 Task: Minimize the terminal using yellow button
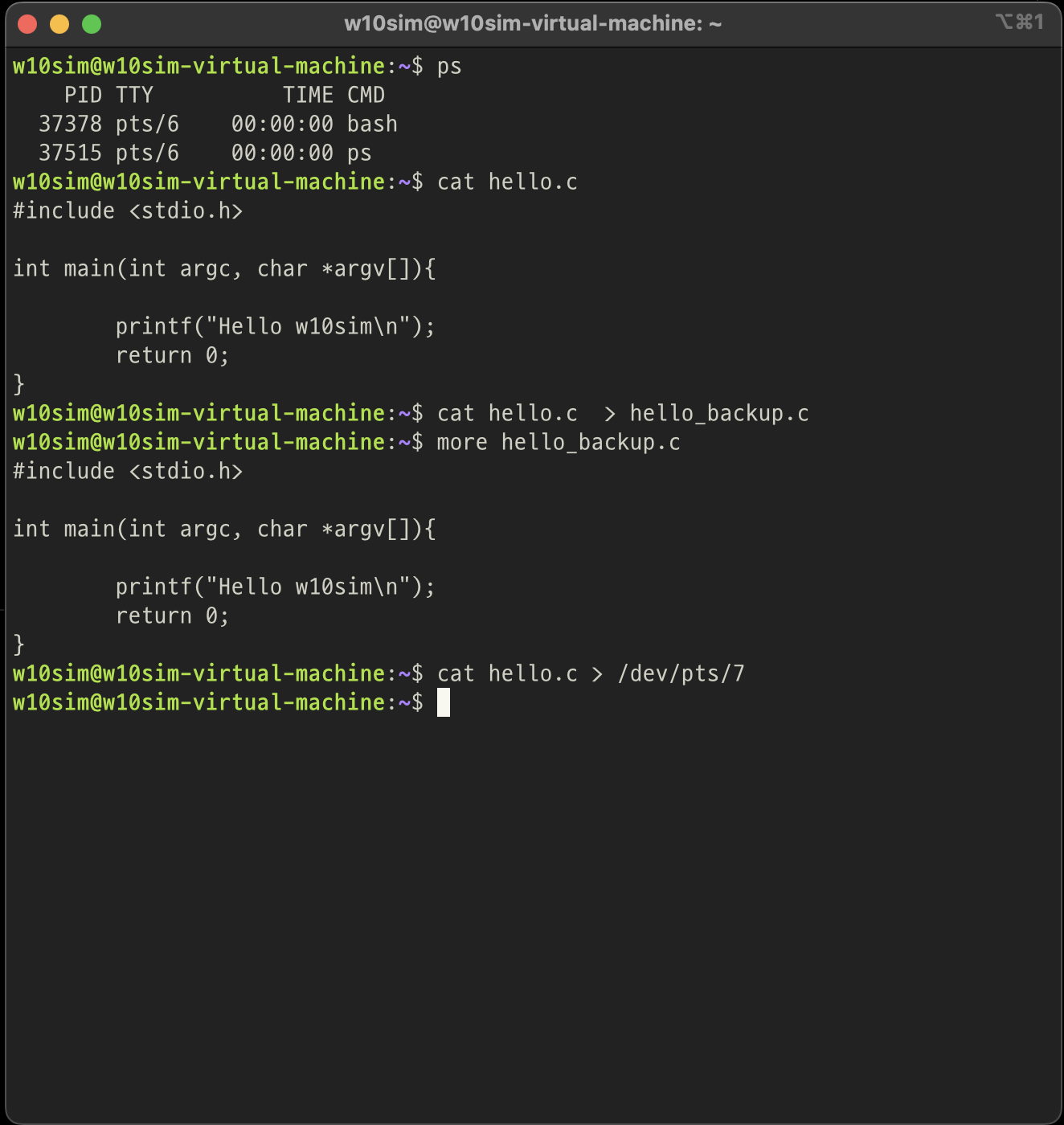tap(59, 24)
